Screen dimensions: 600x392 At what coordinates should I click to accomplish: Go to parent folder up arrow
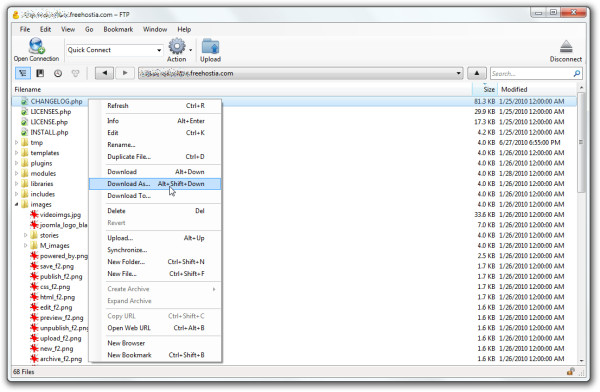477,73
